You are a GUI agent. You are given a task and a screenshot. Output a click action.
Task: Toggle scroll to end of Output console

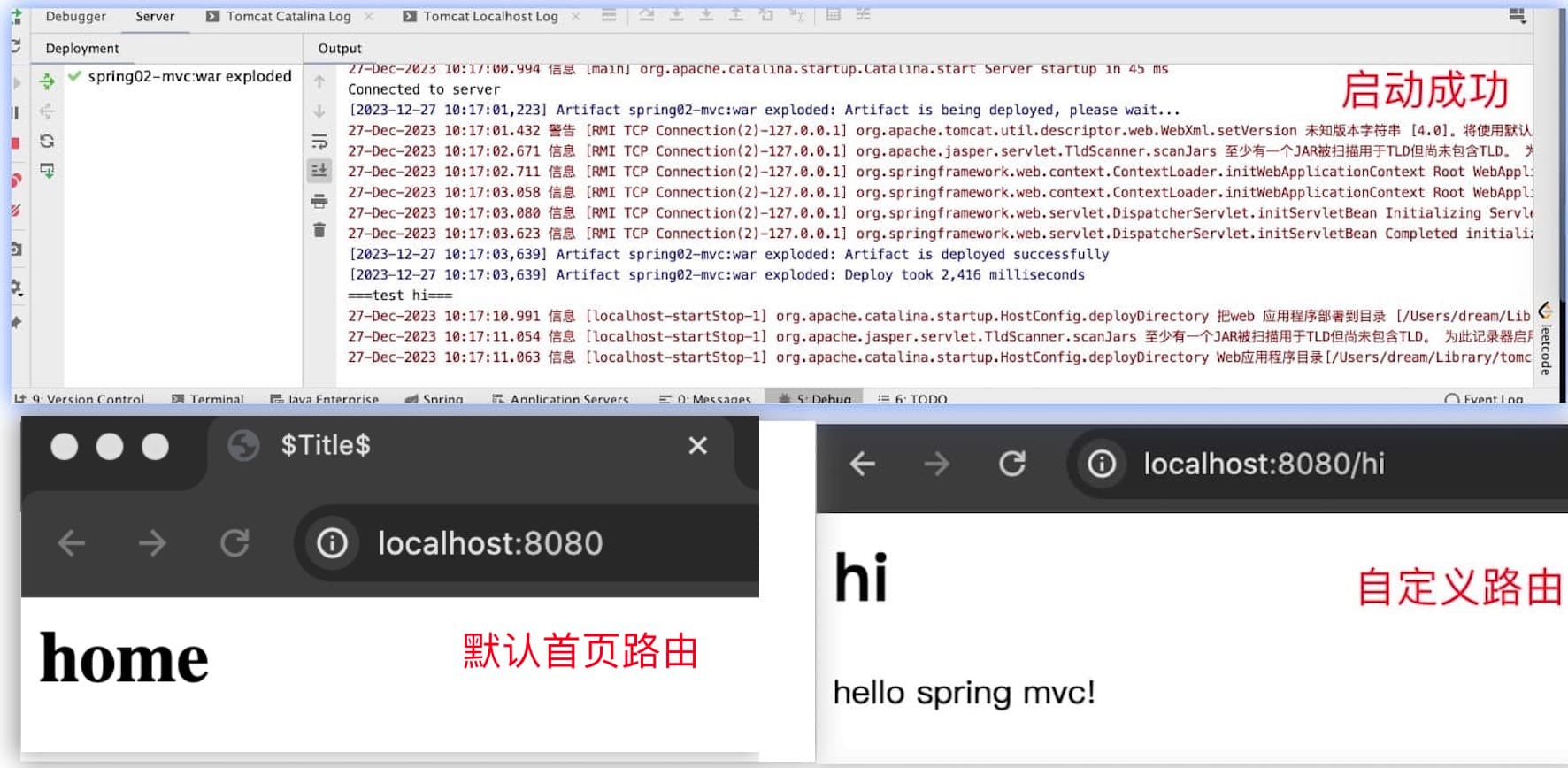coord(319,170)
